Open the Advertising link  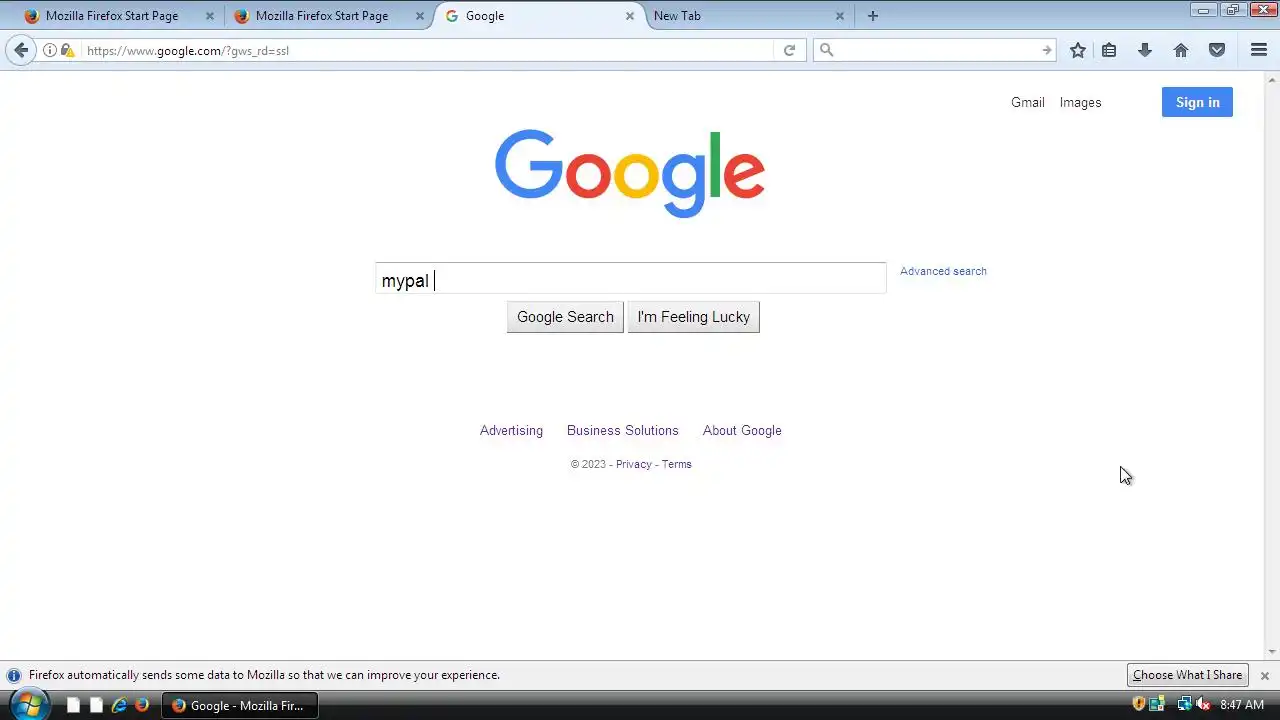coord(511,430)
